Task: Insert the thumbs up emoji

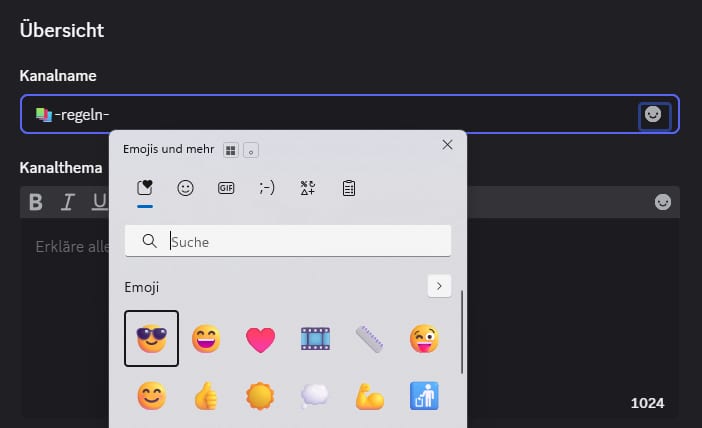Action: click(206, 396)
